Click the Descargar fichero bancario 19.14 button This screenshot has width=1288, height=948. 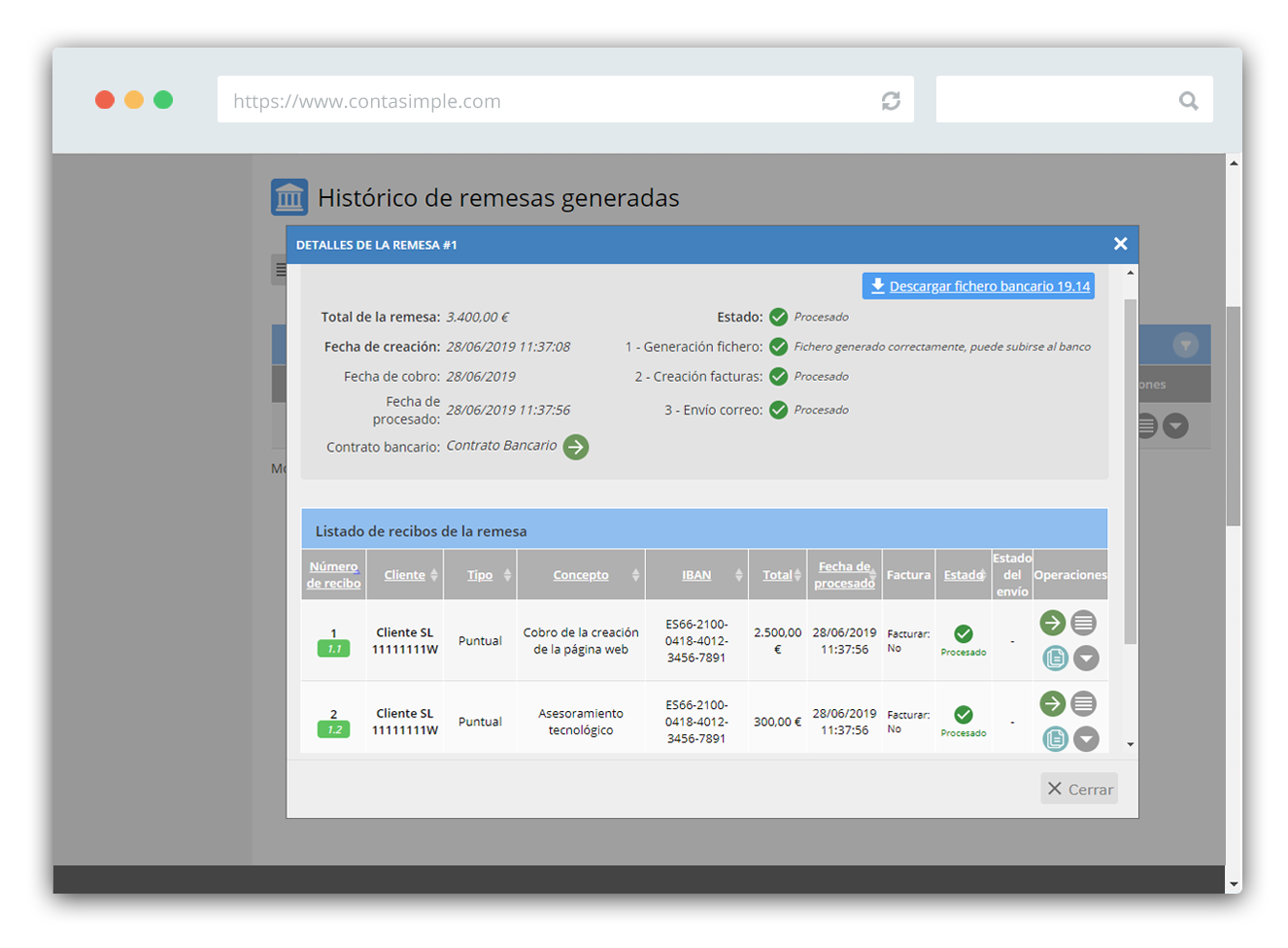point(978,286)
